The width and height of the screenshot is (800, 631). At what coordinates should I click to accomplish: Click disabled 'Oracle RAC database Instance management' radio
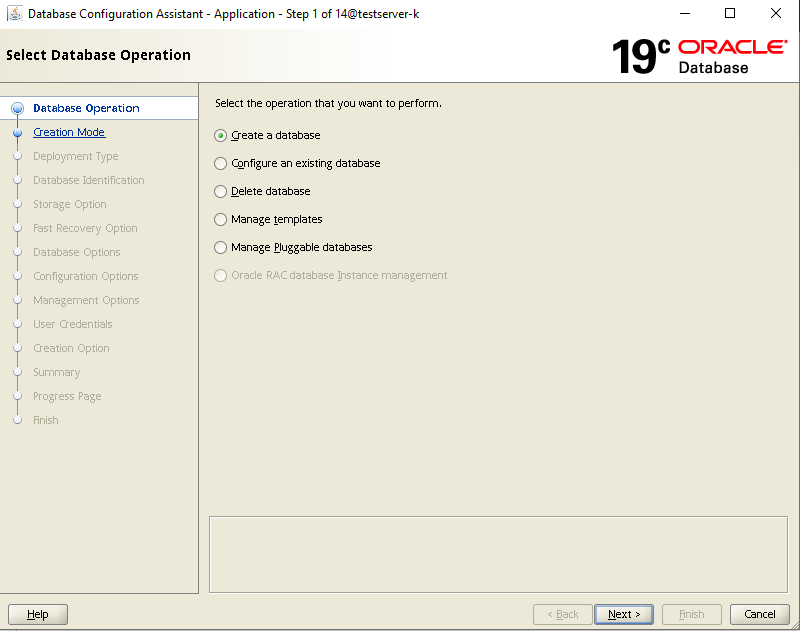coord(220,276)
